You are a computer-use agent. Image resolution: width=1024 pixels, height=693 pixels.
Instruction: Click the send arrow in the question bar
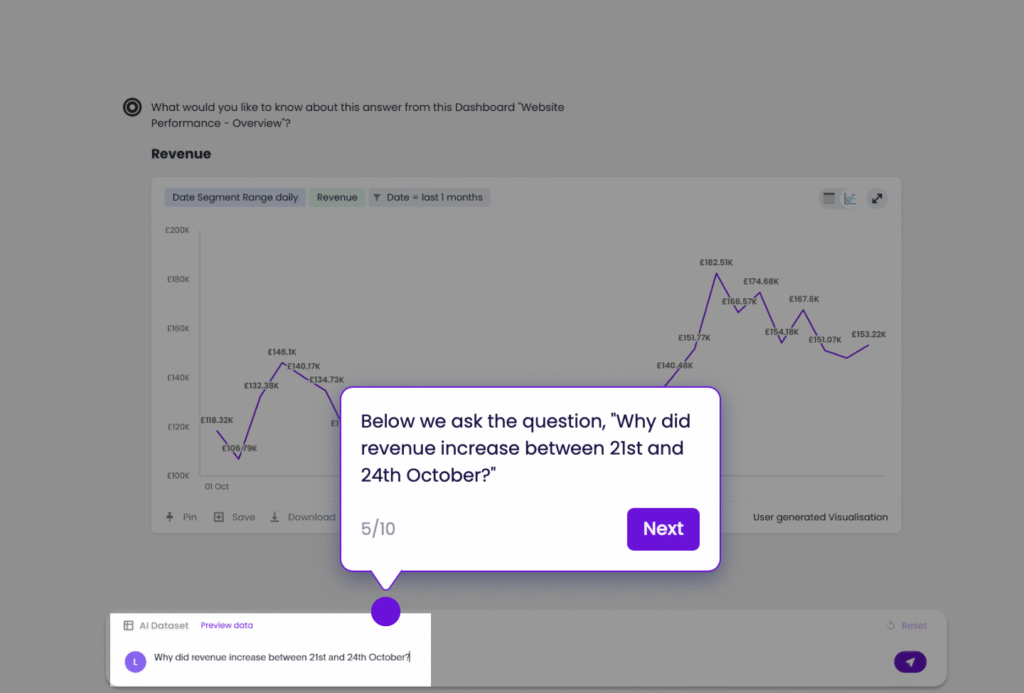(909, 661)
